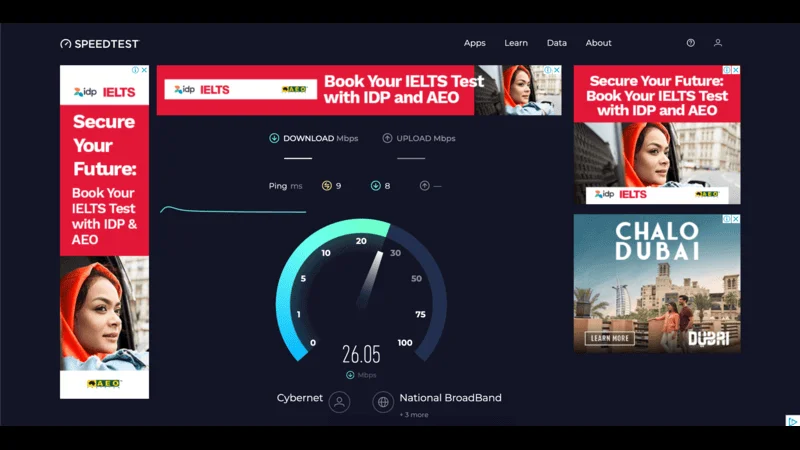Click the 26.05 speed reading
This screenshot has width=800, height=450.
coord(361,354)
